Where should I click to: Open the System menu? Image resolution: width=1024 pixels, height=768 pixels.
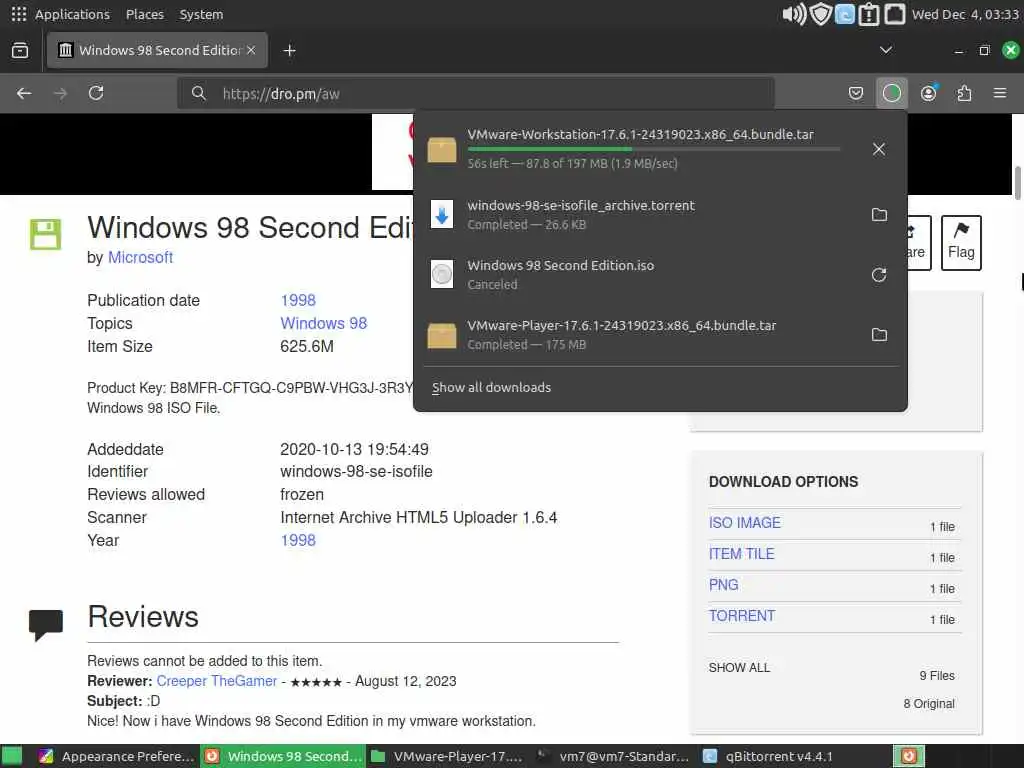pyautogui.click(x=201, y=14)
